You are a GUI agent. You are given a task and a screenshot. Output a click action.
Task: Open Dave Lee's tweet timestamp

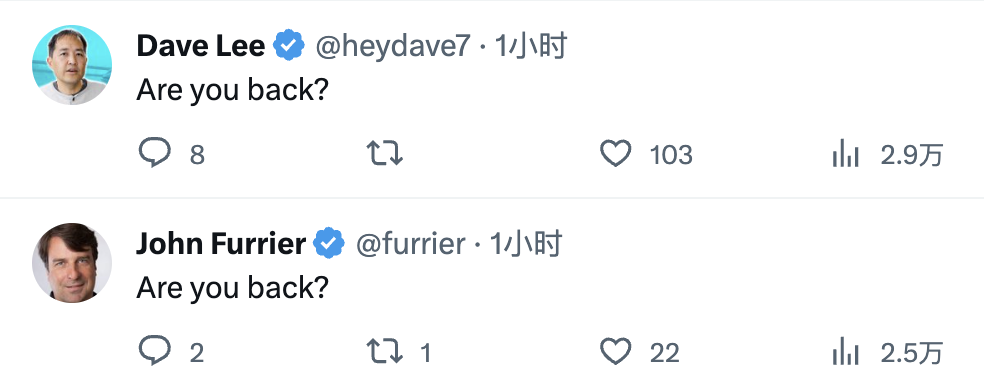[x=530, y=46]
